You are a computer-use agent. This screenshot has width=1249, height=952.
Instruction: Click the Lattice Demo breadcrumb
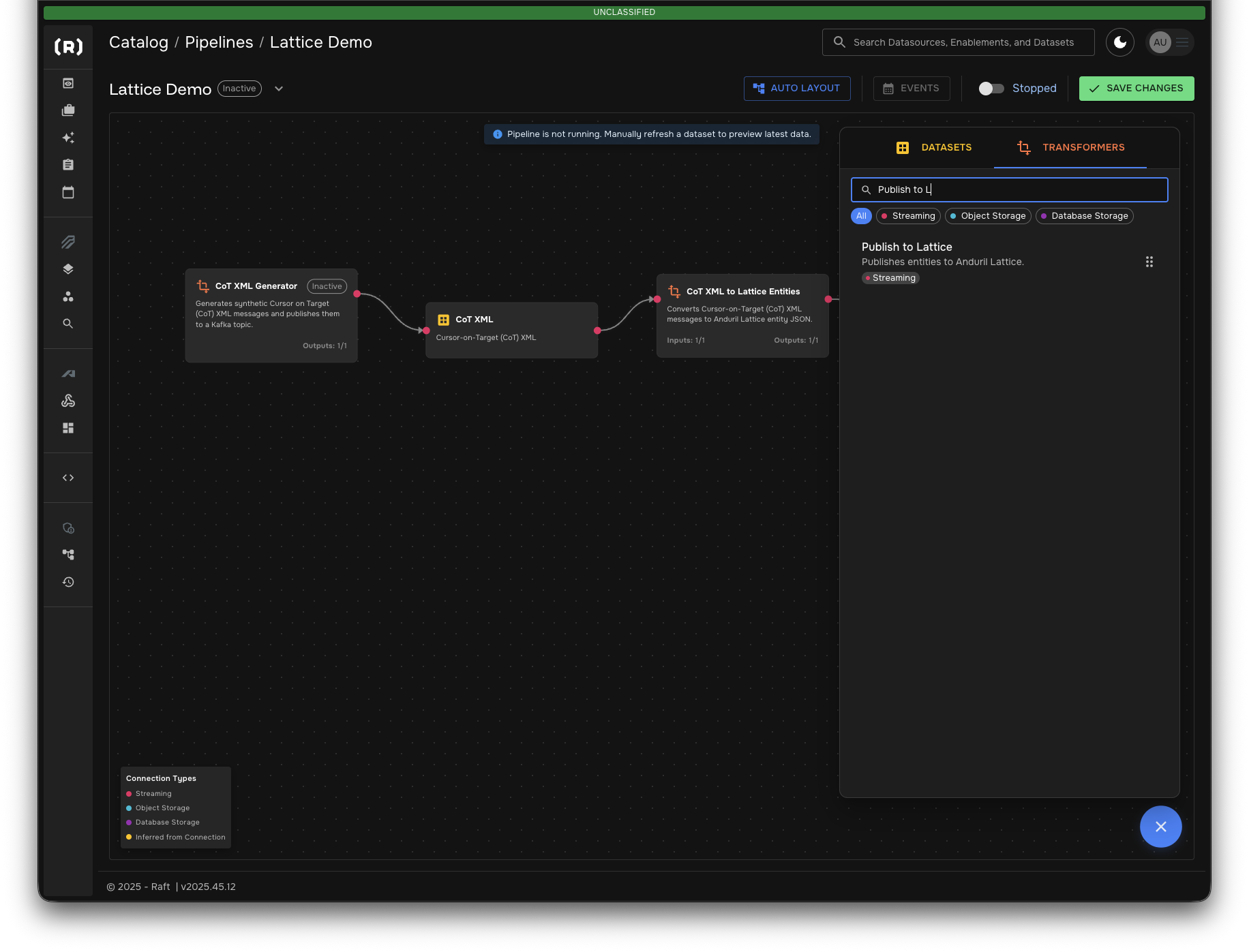click(321, 42)
